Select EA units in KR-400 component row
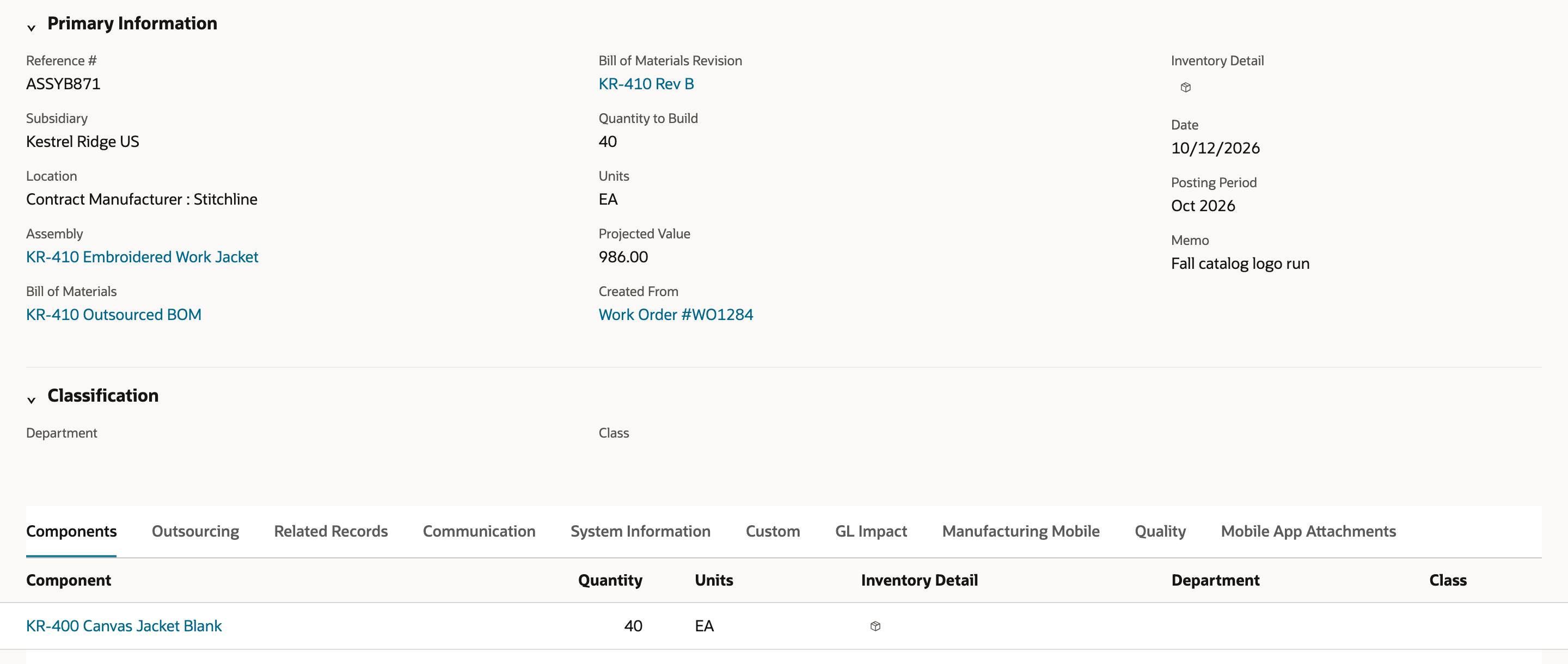Viewport: 1568px width, 664px height. [x=703, y=626]
